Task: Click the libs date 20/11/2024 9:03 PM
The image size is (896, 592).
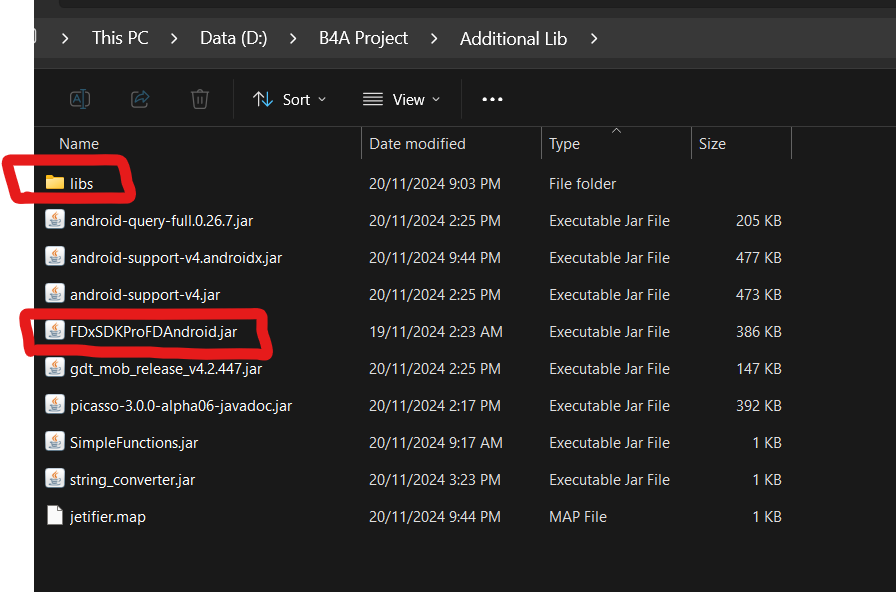Action: point(435,183)
